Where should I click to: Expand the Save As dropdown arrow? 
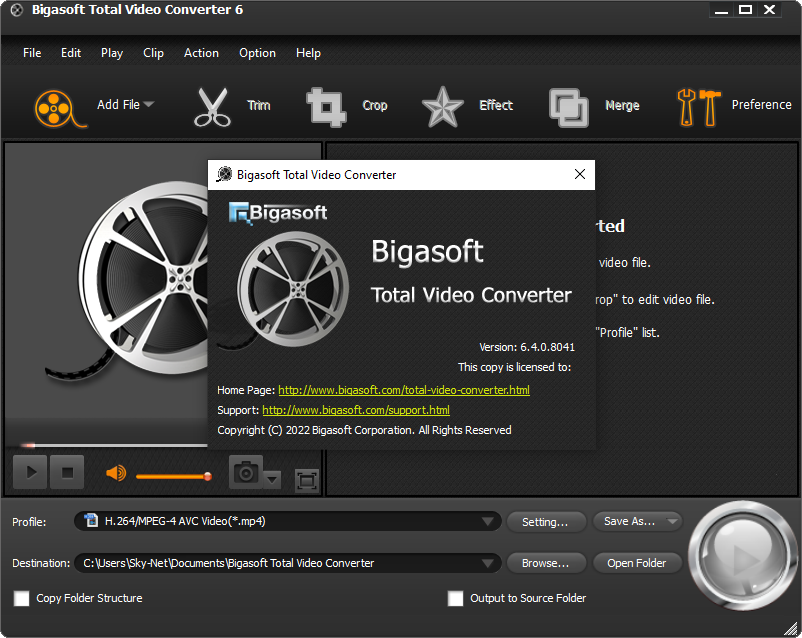(673, 521)
